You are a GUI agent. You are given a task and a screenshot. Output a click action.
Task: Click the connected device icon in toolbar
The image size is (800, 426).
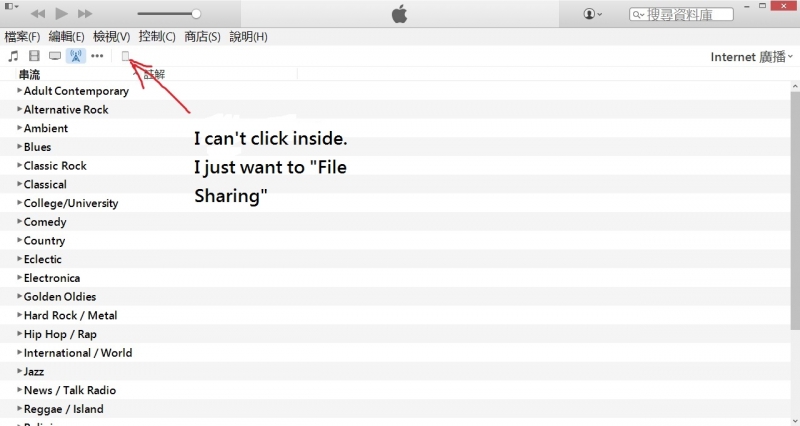126,56
